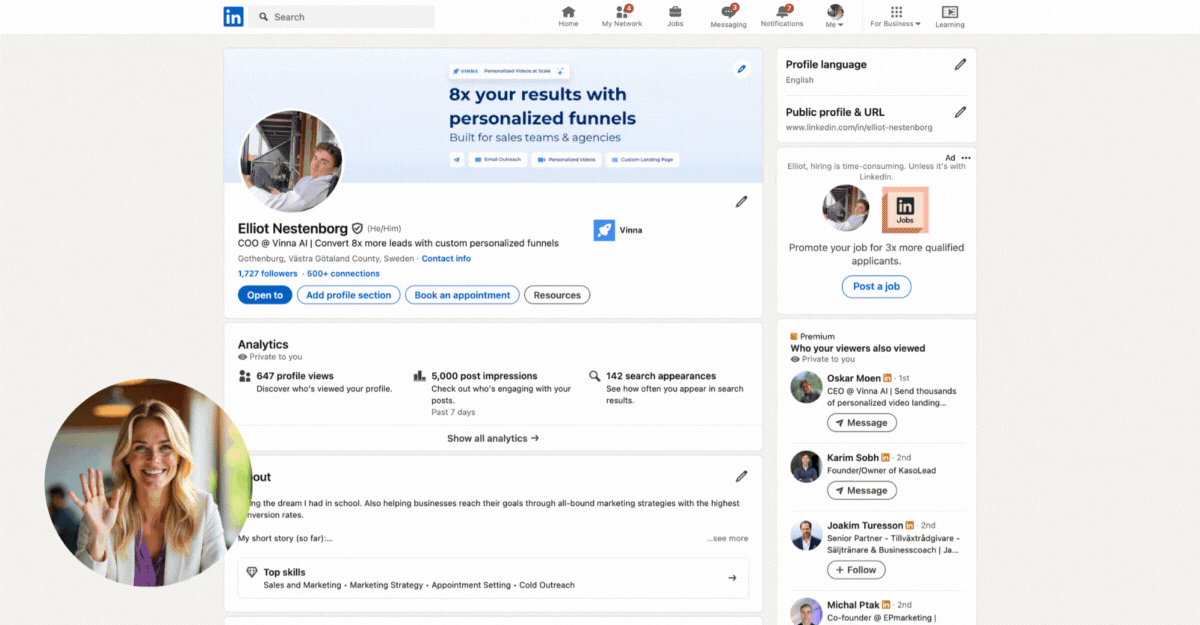This screenshot has height=625, width=1200.
Task: Edit Public profile & URL pencil icon
Action: (x=960, y=112)
